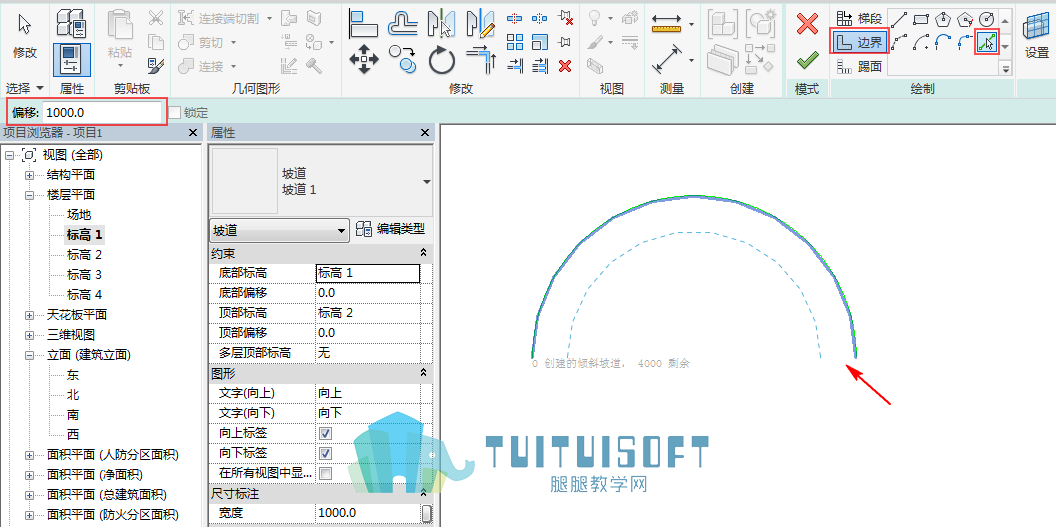Uncheck the 向下标签 checkbox

[x=325, y=453]
